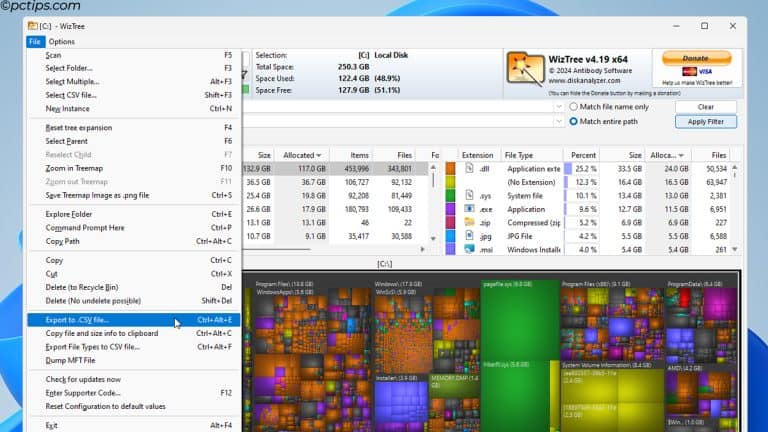Open the first filter dropdown arrow
Viewport: 768px width, 432px height.
coord(558,107)
